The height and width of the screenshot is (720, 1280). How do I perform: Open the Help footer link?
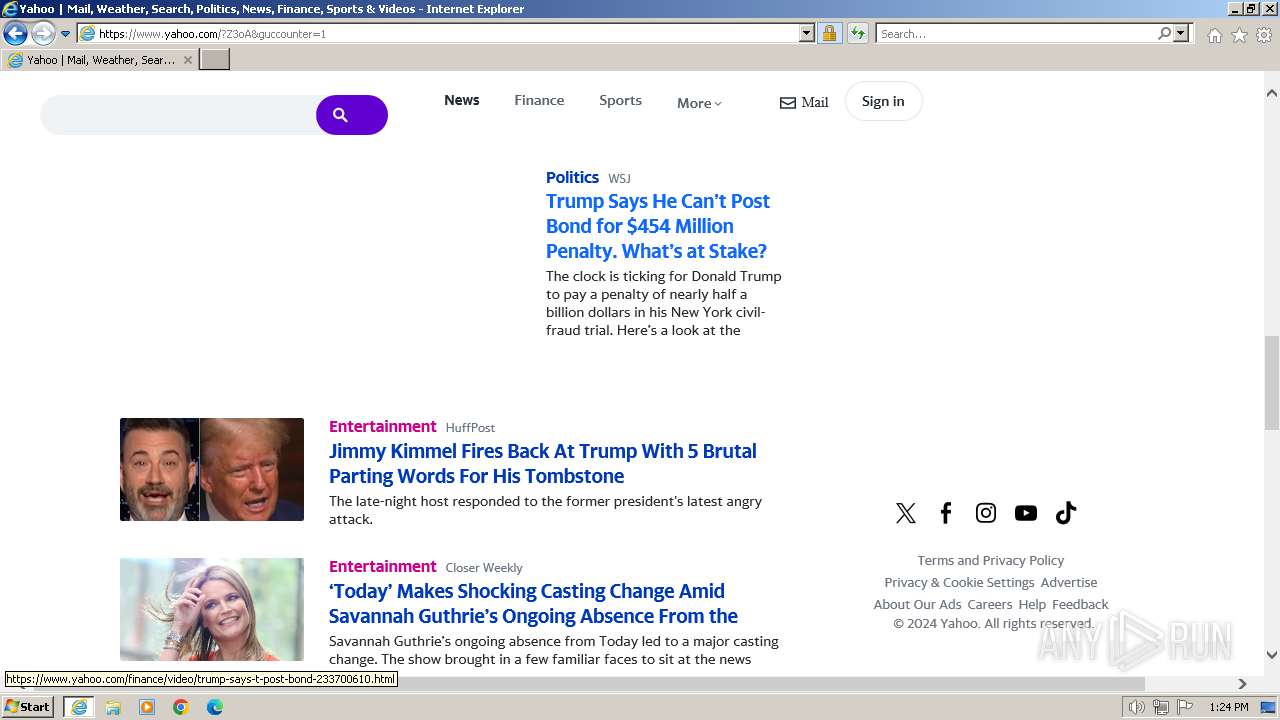(1032, 604)
